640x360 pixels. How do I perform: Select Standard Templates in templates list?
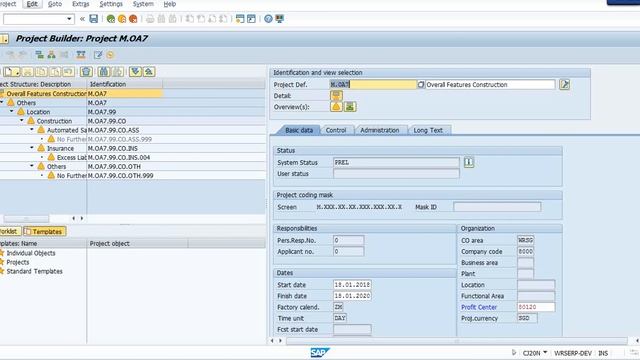pyautogui.click(x=34, y=271)
